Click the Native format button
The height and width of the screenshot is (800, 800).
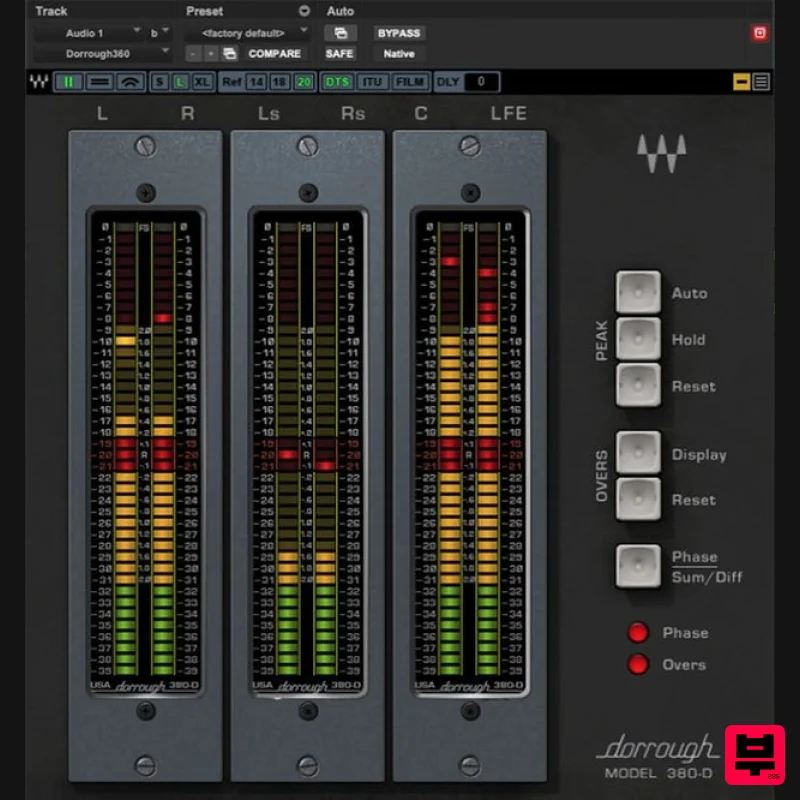coord(399,54)
